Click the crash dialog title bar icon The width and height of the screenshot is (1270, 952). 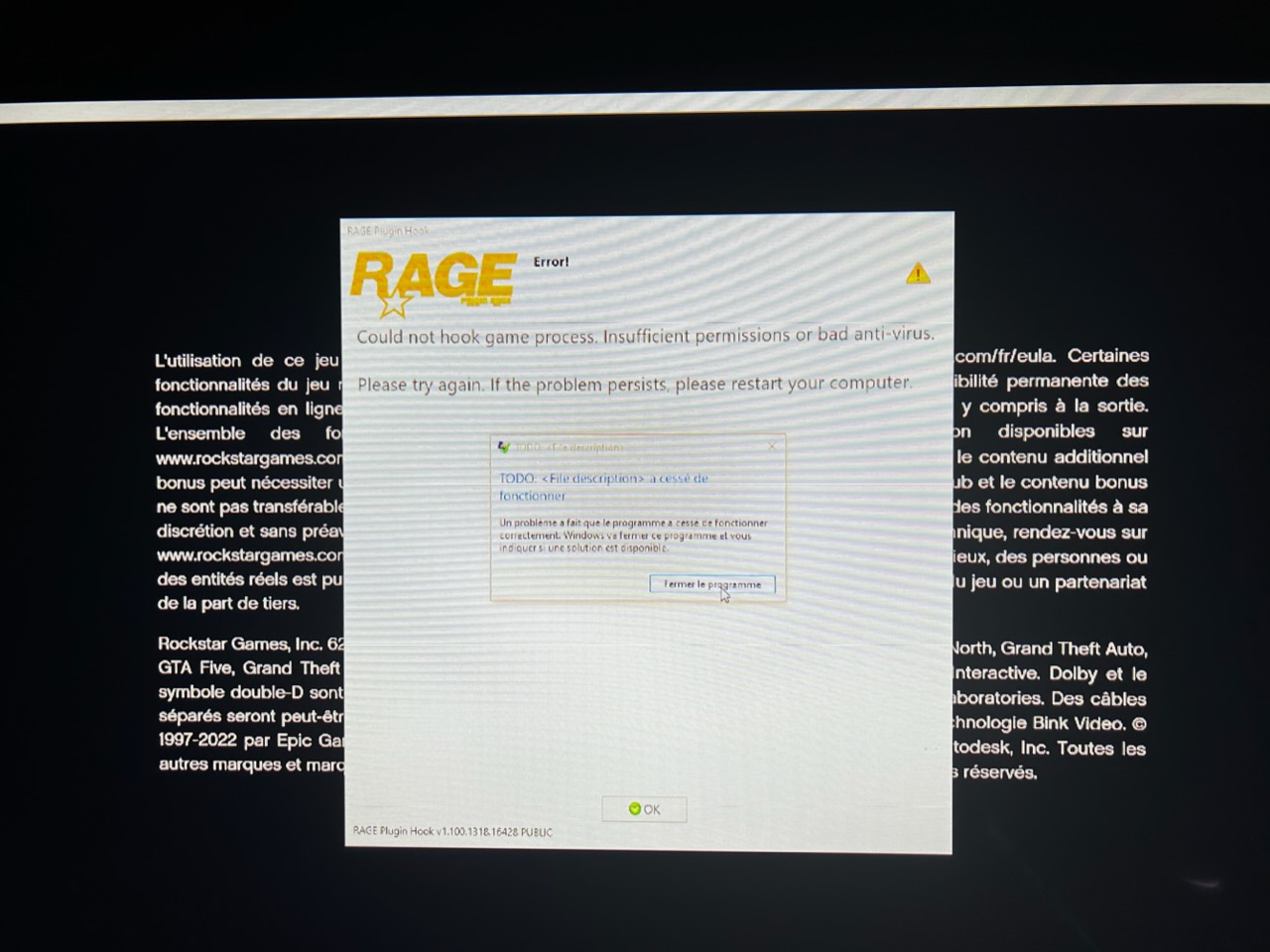tap(504, 447)
